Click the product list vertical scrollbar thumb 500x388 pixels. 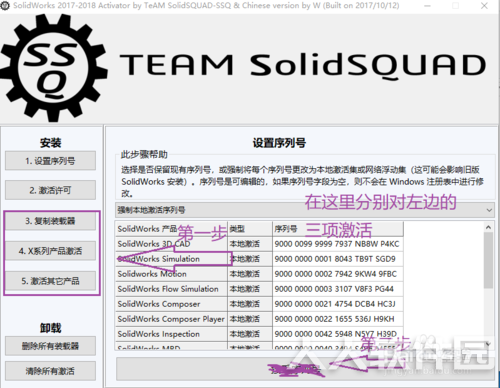pos(488,260)
